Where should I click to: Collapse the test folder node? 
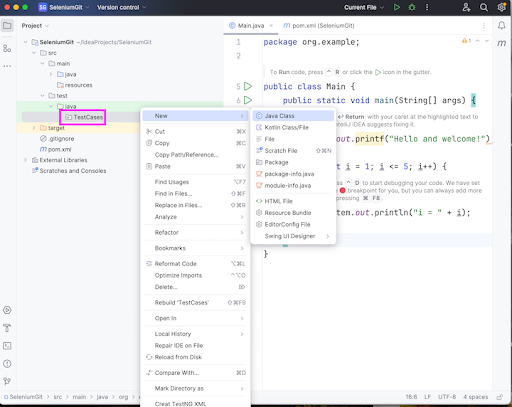tap(42, 96)
